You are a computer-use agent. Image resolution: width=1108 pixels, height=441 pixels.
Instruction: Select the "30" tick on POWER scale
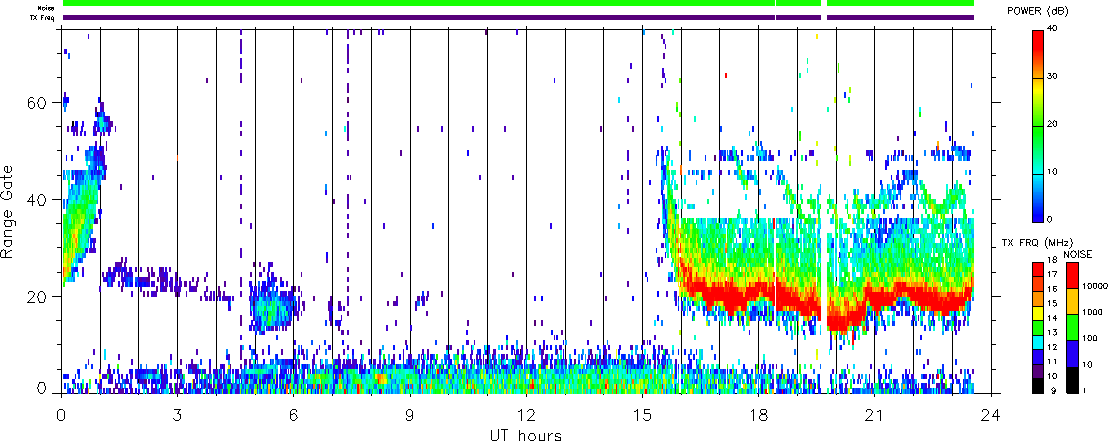click(x=1051, y=76)
